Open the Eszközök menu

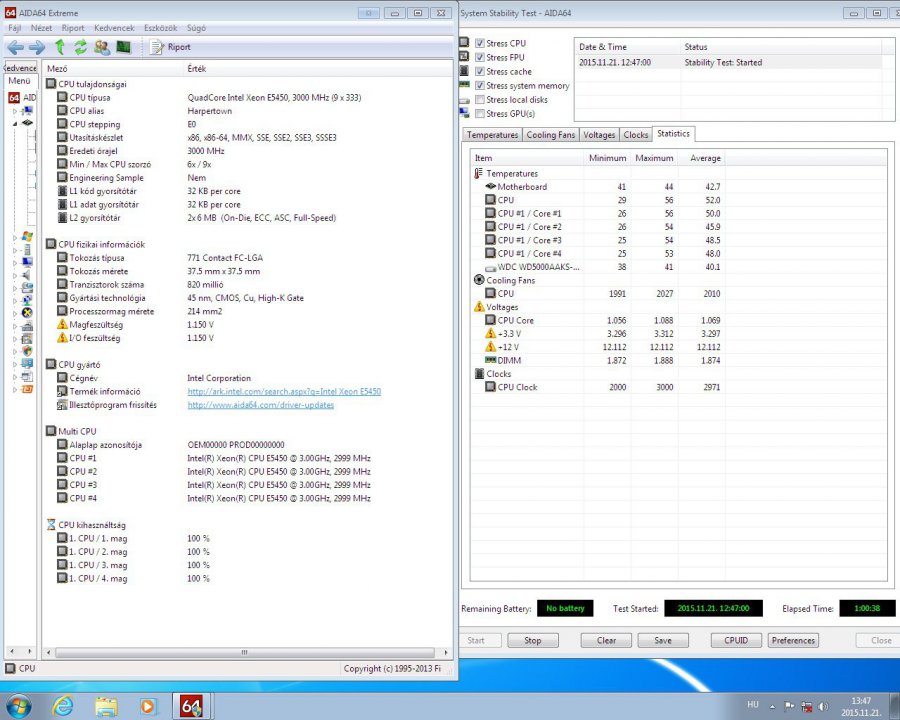pos(160,28)
